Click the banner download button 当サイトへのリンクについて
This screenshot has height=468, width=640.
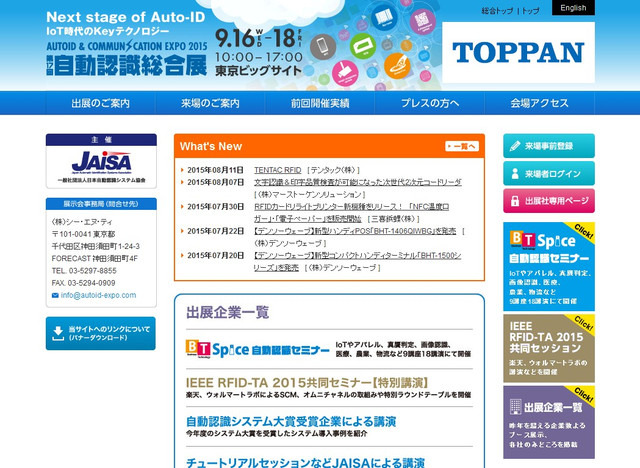pyautogui.click(x=101, y=333)
